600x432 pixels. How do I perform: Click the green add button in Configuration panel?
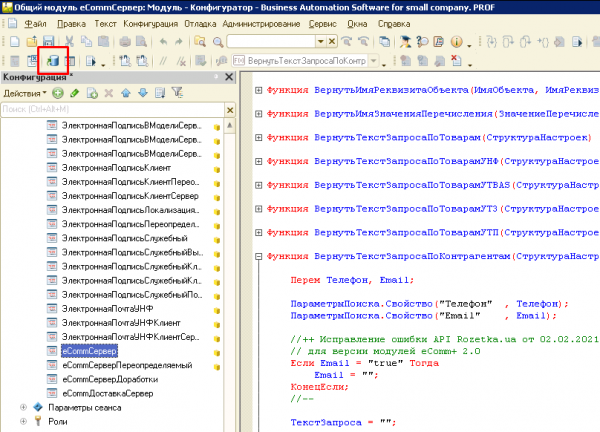click(56, 93)
